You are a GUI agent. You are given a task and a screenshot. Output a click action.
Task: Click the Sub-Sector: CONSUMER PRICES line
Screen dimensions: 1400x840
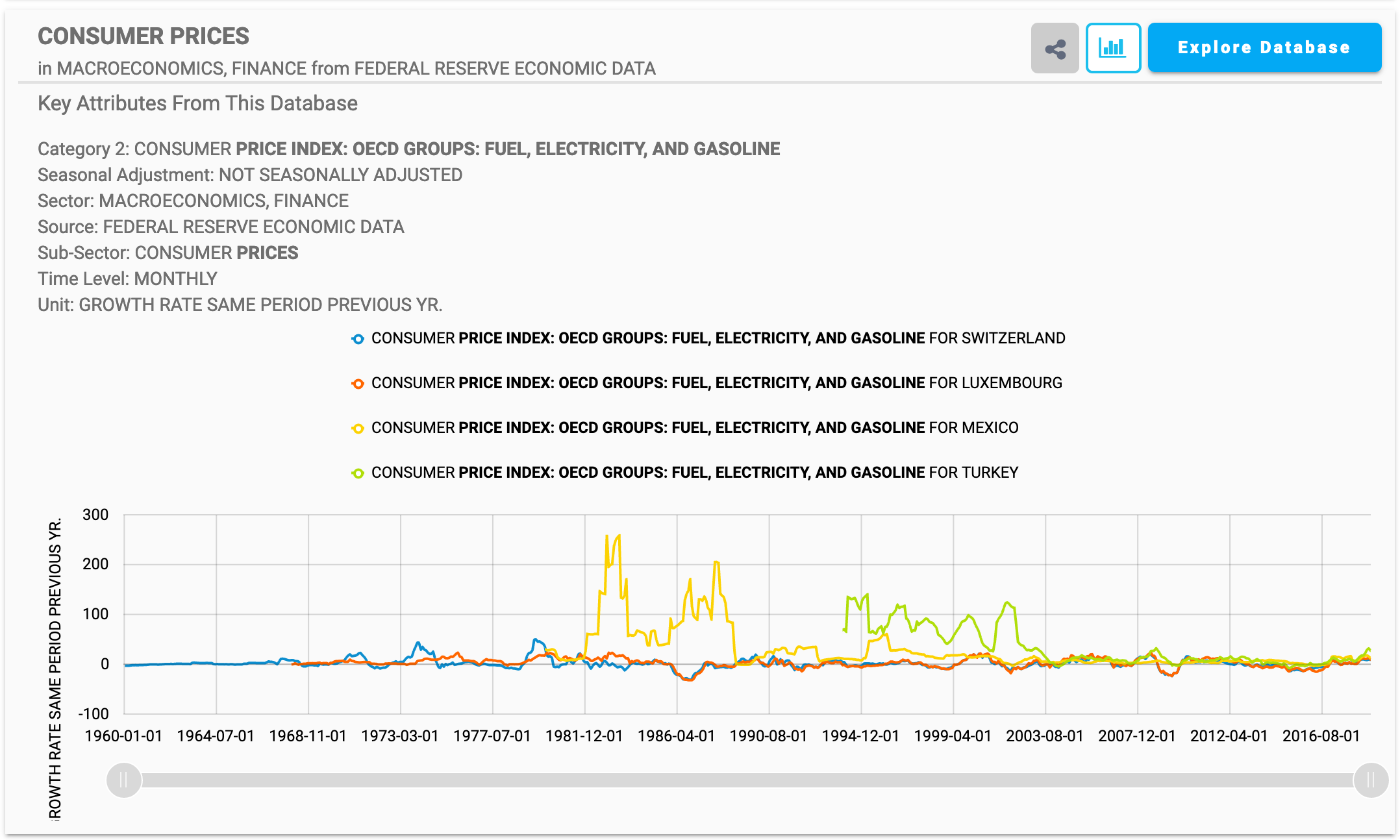click(168, 253)
